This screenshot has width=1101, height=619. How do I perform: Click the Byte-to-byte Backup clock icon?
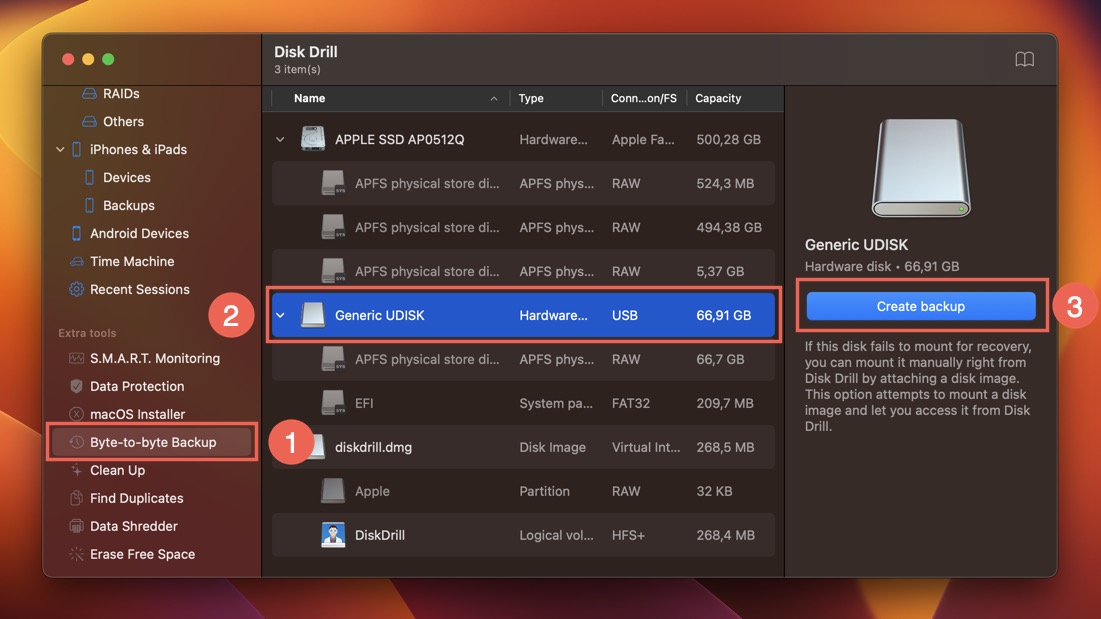coord(77,442)
